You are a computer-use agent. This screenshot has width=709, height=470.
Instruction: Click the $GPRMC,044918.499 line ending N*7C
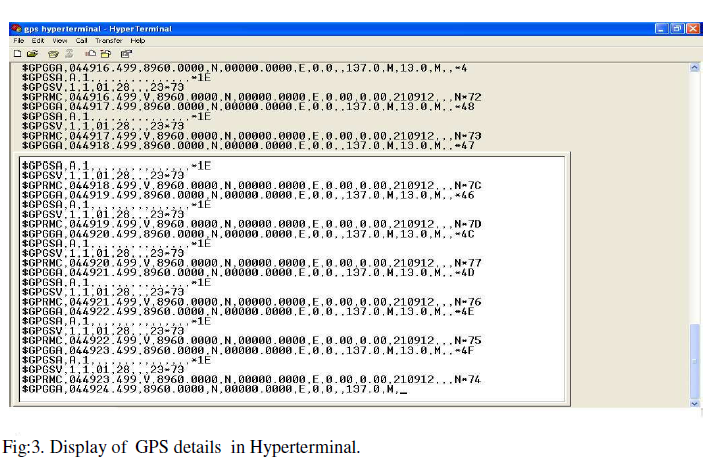coord(251,185)
